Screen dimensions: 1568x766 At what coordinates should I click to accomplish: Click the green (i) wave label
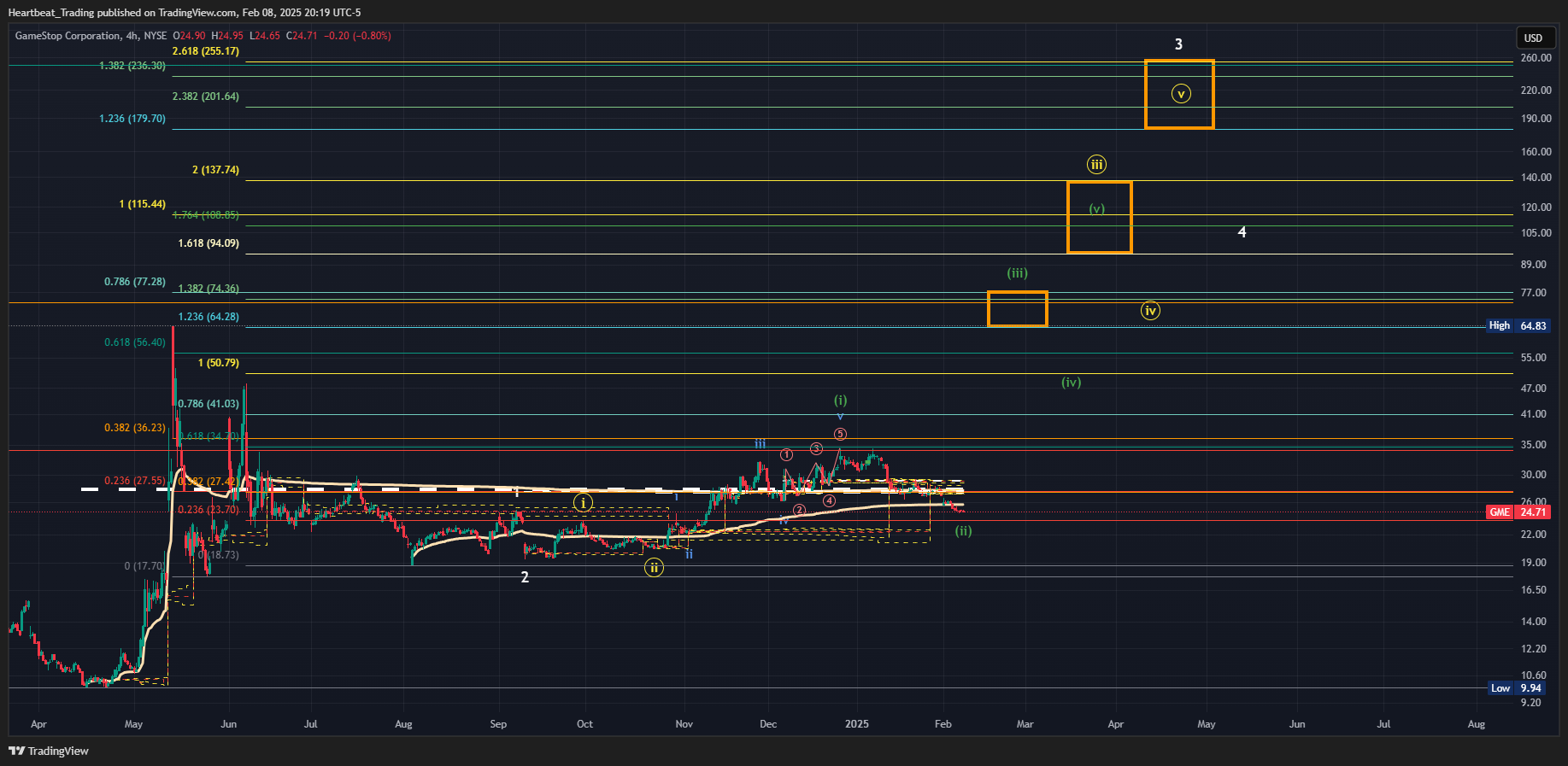tap(841, 401)
